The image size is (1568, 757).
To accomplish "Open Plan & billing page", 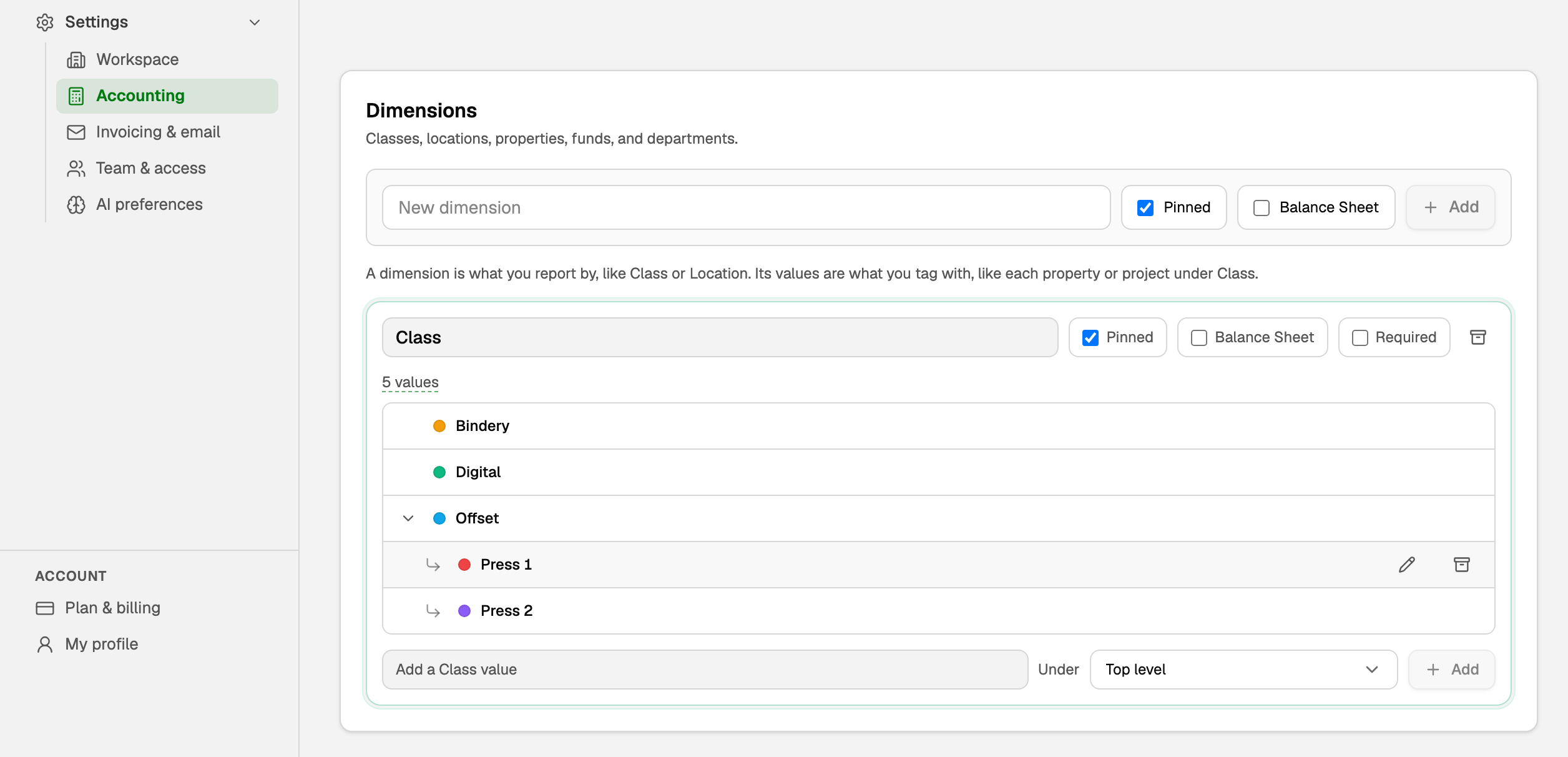I will pyautogui.click(x=98, y=608).
